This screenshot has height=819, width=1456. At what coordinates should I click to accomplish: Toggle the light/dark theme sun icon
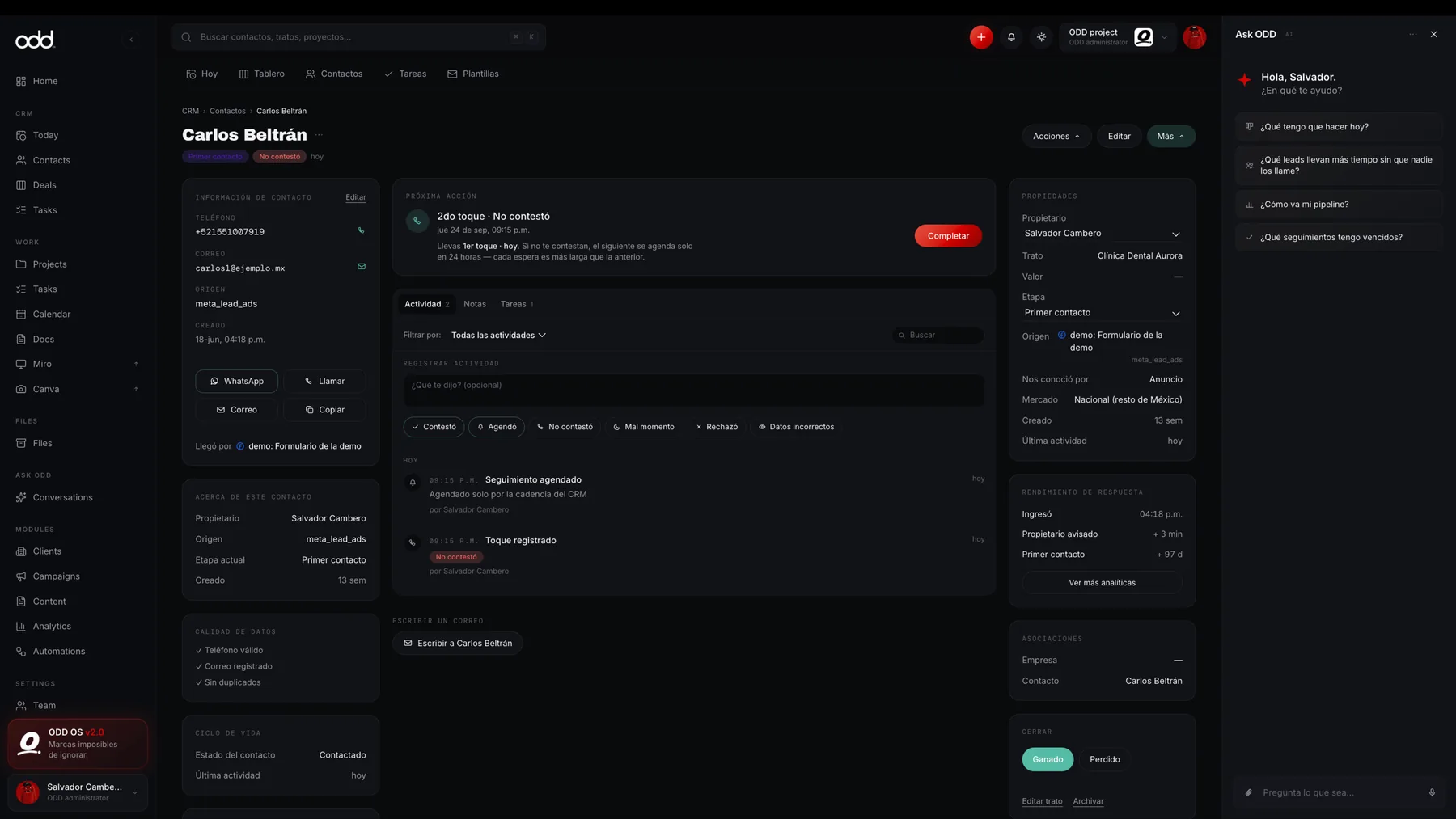[1041, 37]
